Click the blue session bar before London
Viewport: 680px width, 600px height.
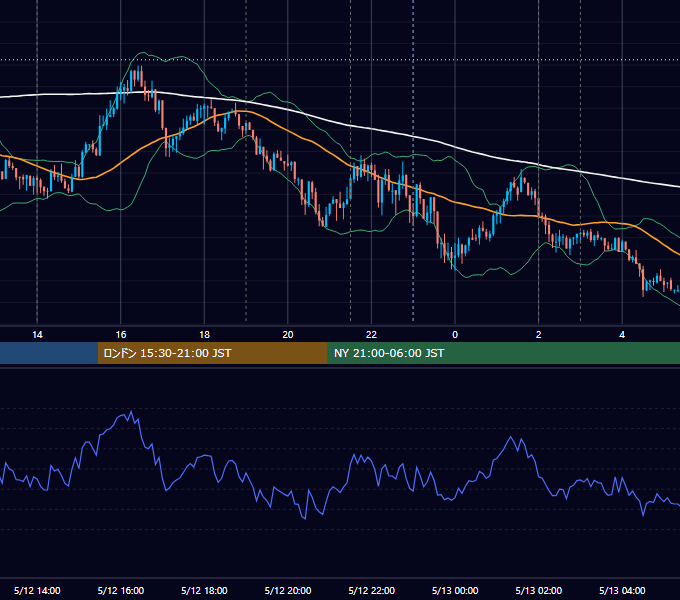click(x=49, y=353)
